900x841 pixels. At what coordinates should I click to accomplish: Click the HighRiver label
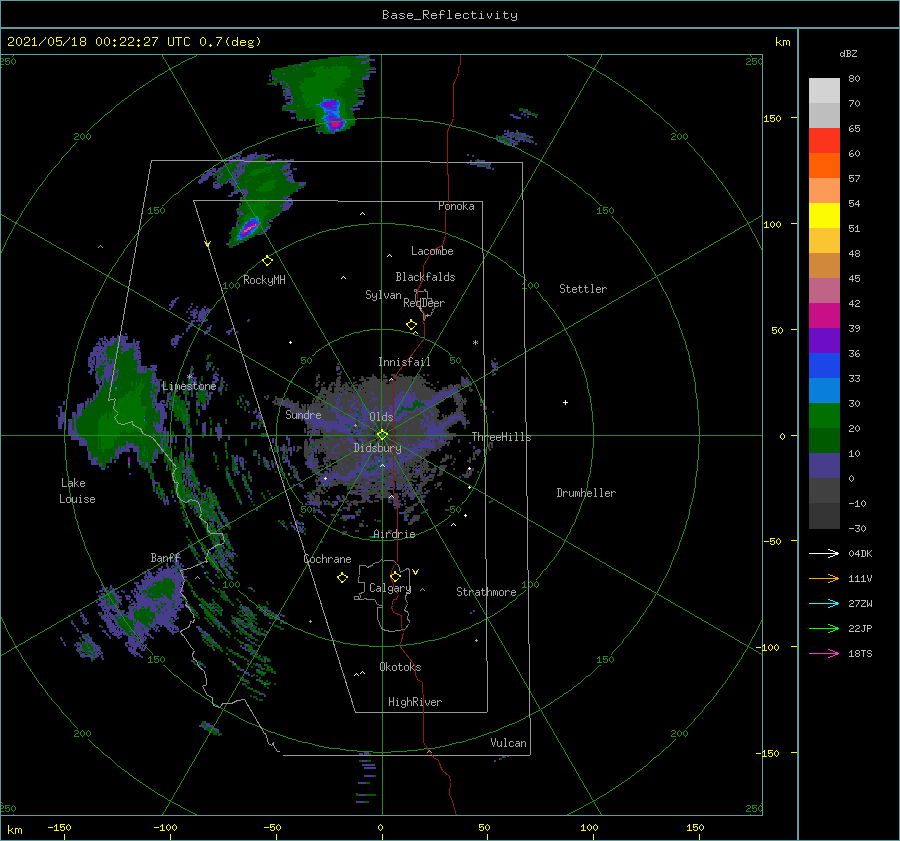coord(415,702)
